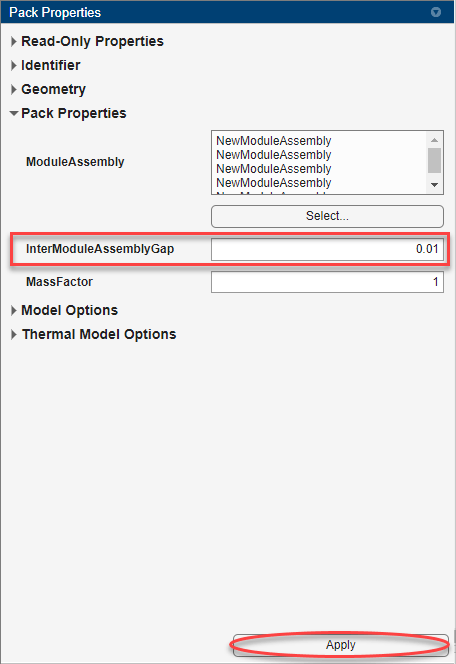The image size is (456, 664).
Task: Click the Thermal Model Options heading
Action: pyautogui.click(x=99, y=334)
